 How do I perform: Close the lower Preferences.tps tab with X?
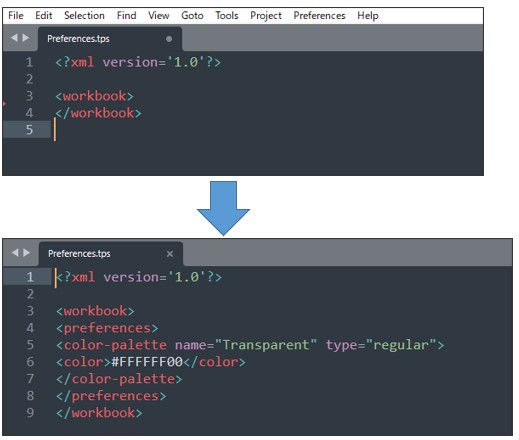point(170,254)
